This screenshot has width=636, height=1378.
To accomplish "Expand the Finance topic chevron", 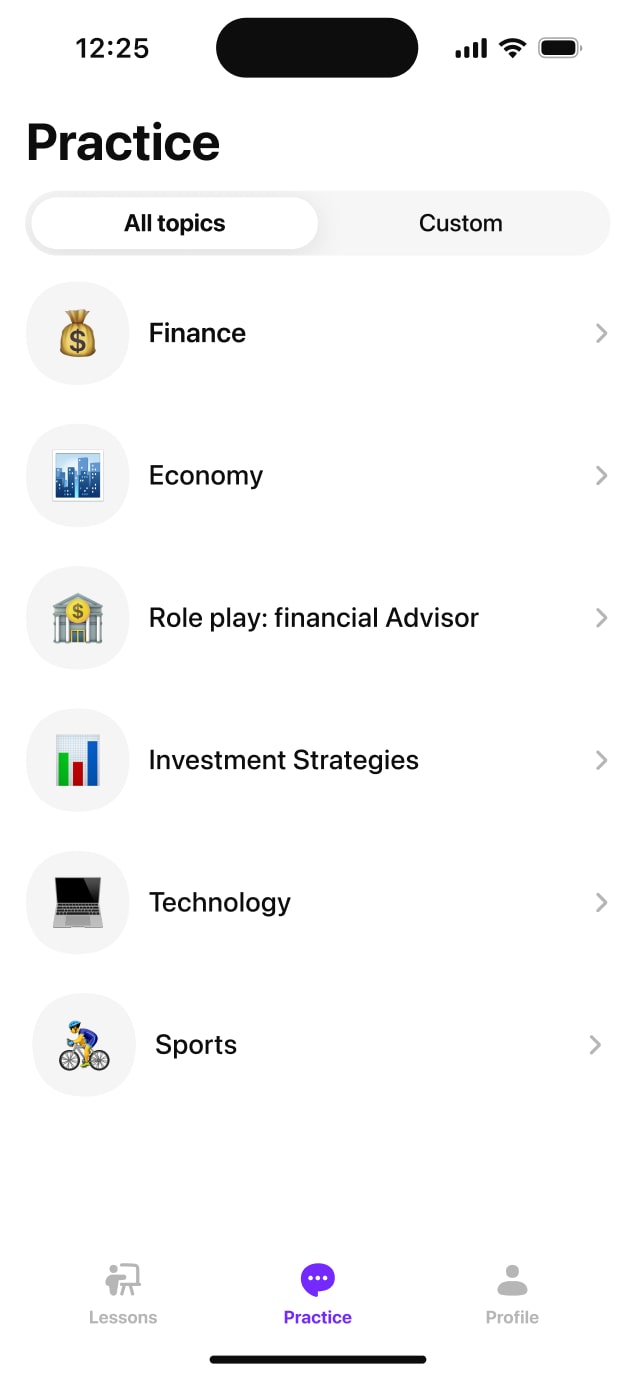I will 601,333.
